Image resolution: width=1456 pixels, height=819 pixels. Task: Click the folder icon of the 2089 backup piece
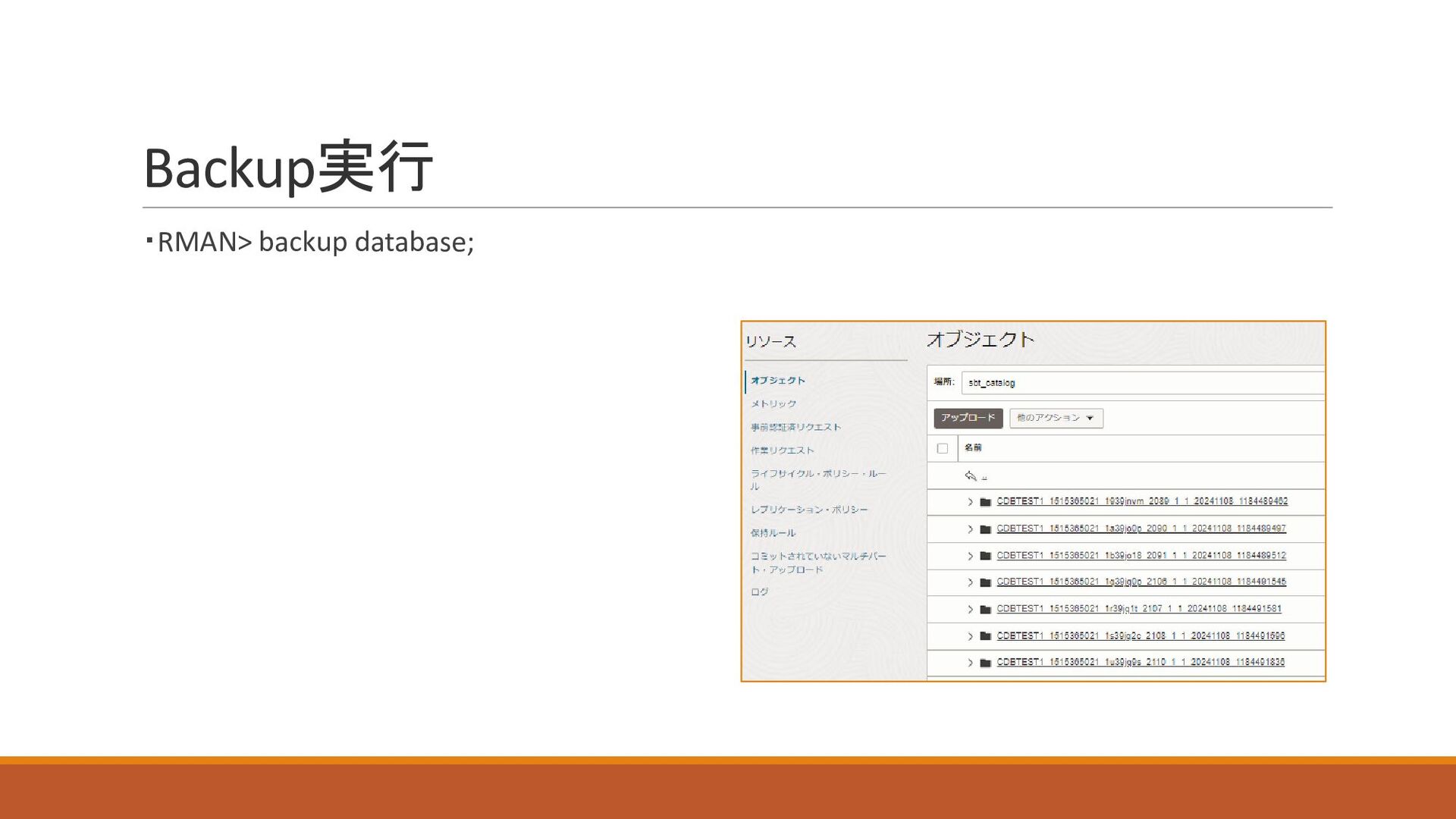coord(985,502)
